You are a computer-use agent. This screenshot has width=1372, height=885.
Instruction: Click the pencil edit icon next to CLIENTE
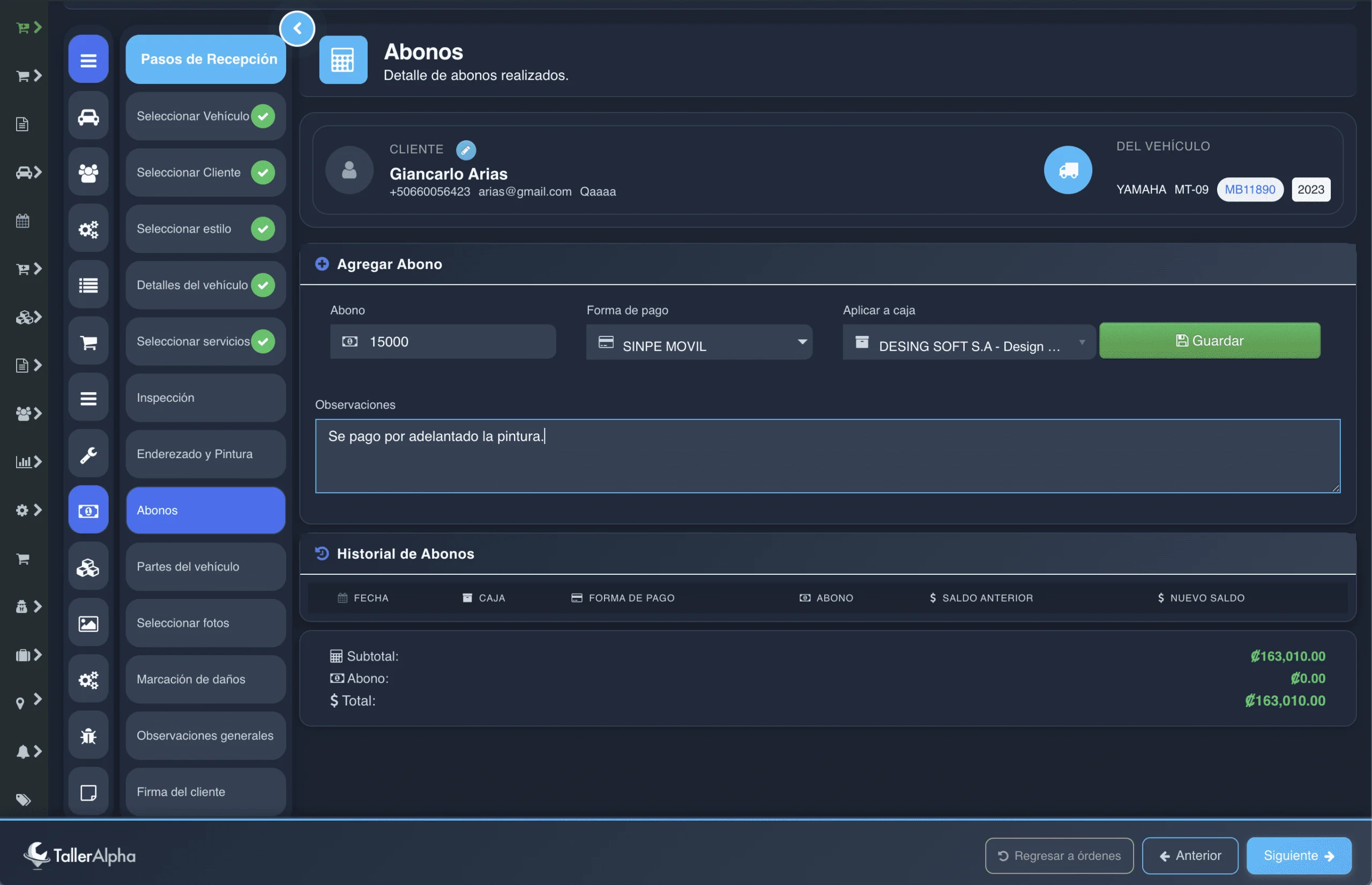(466, 149)
